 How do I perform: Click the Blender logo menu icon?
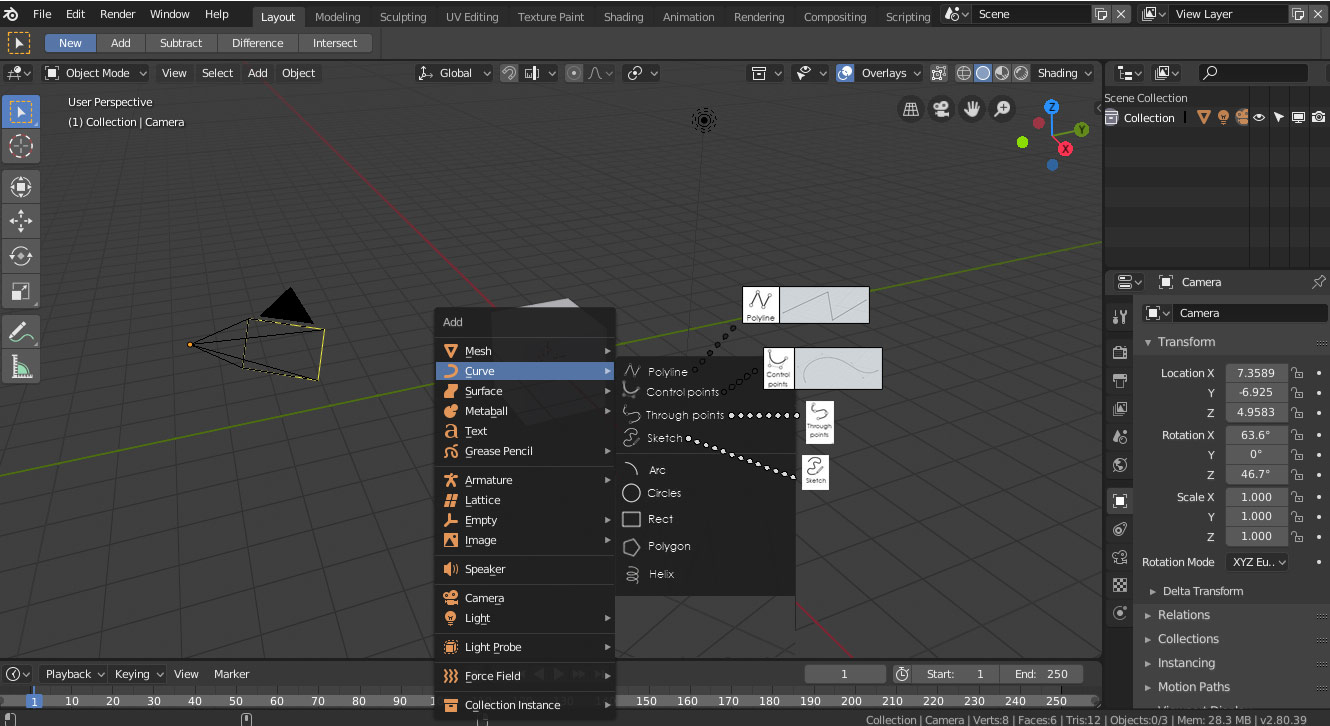click(11, 14)
